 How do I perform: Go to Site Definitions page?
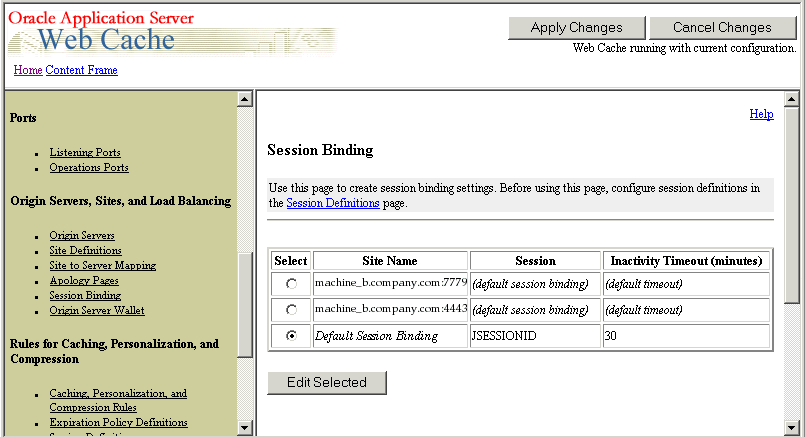(85, 251)
